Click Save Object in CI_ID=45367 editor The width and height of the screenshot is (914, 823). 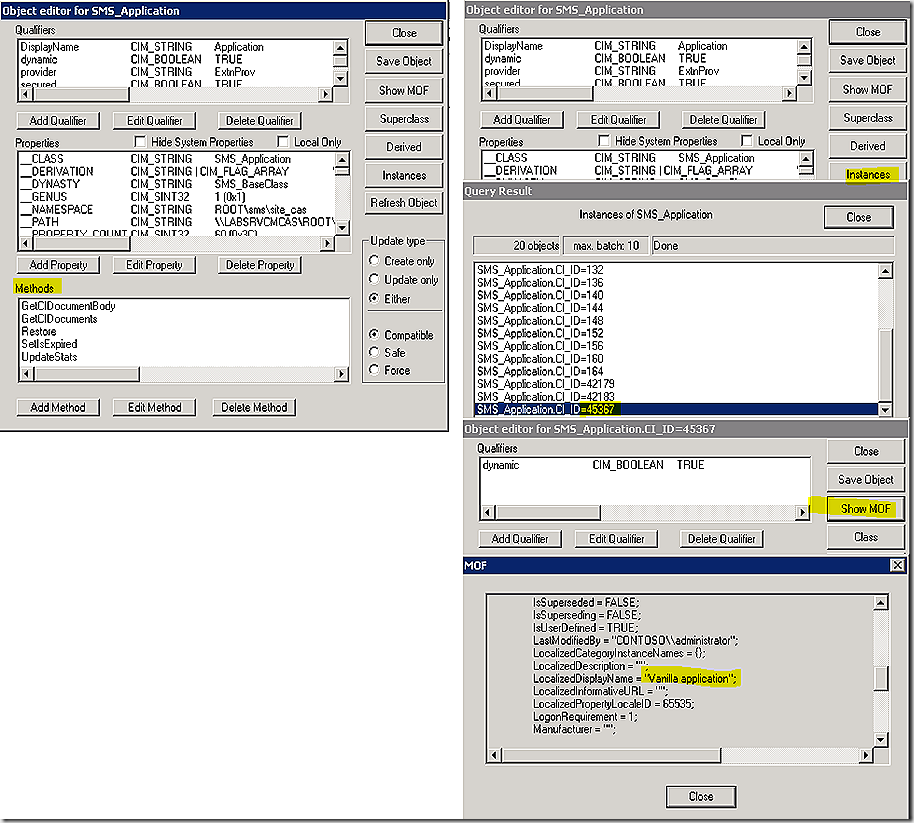tap(866, 480)
